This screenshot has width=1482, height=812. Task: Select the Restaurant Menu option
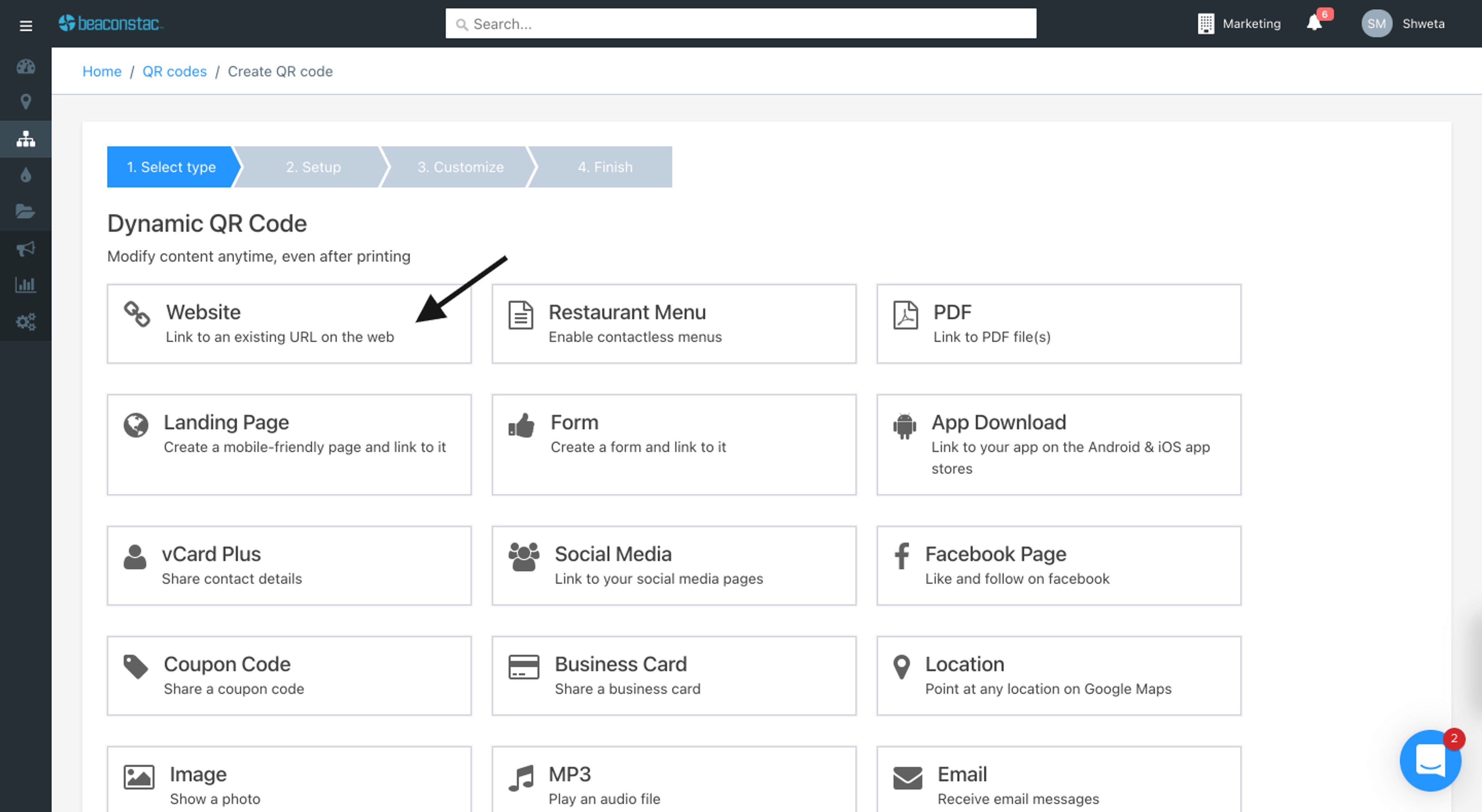tap(674, 323)
